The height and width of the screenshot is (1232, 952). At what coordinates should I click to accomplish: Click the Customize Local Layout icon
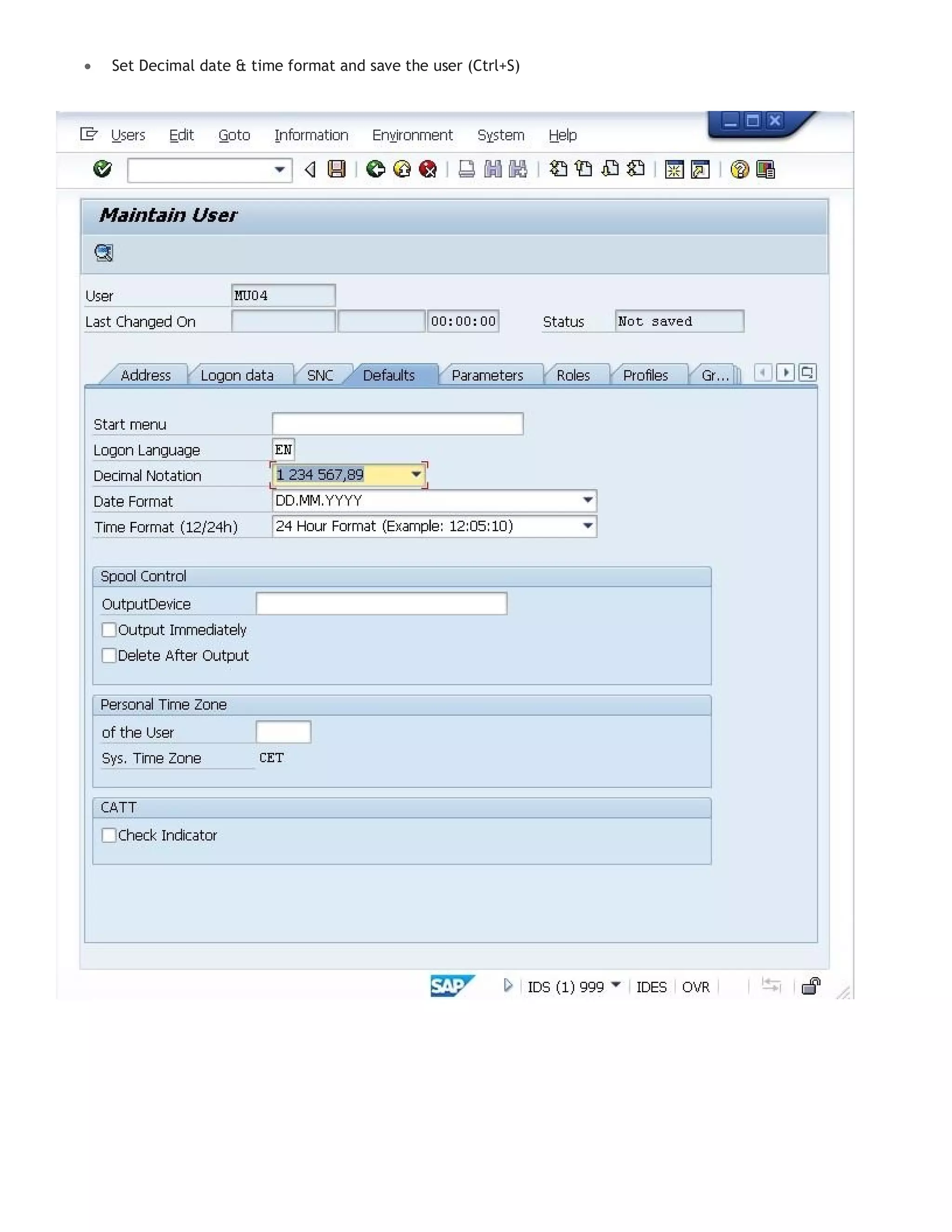point(765,169)
